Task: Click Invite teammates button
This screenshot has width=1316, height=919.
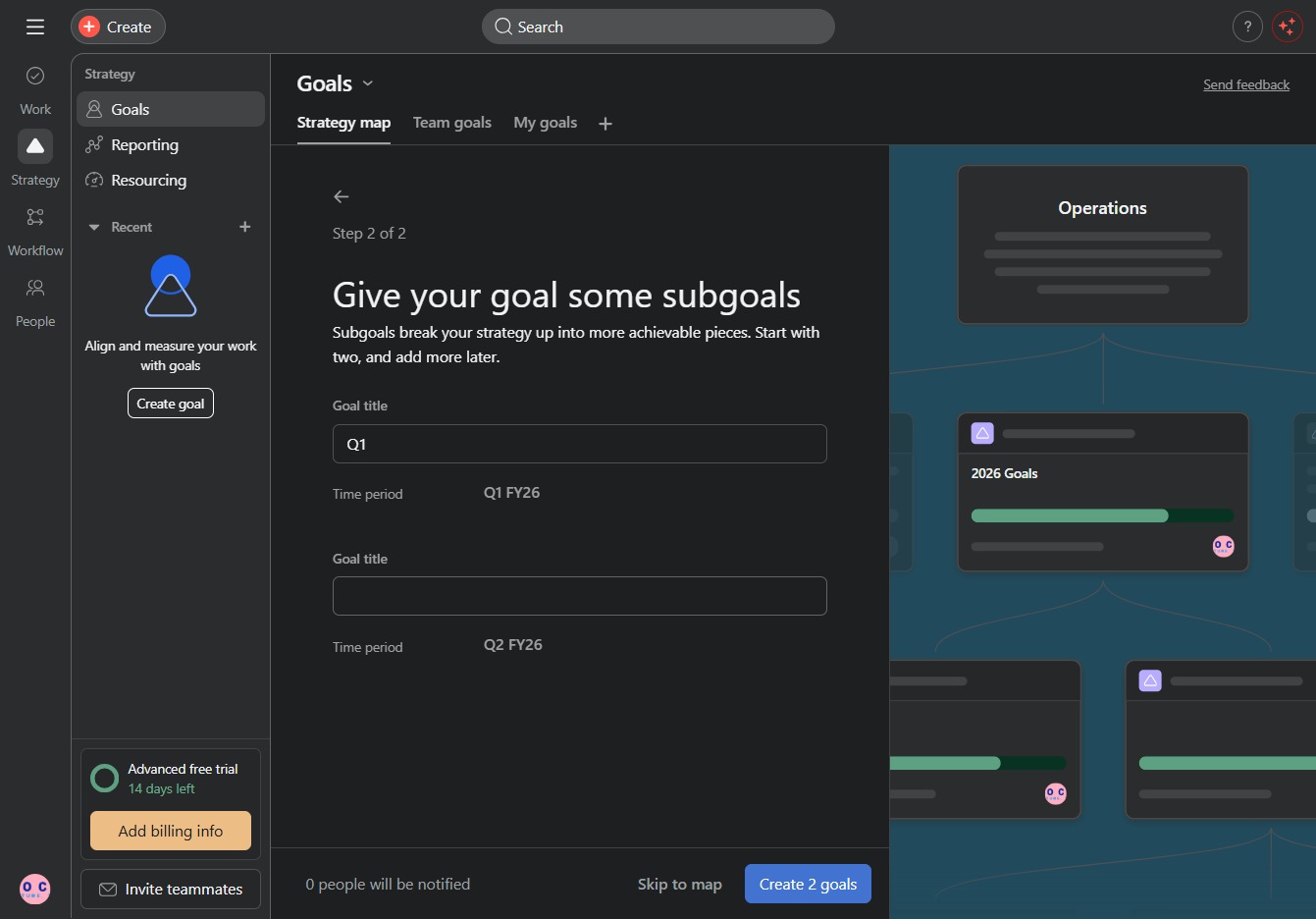Action: pos(171,889)
